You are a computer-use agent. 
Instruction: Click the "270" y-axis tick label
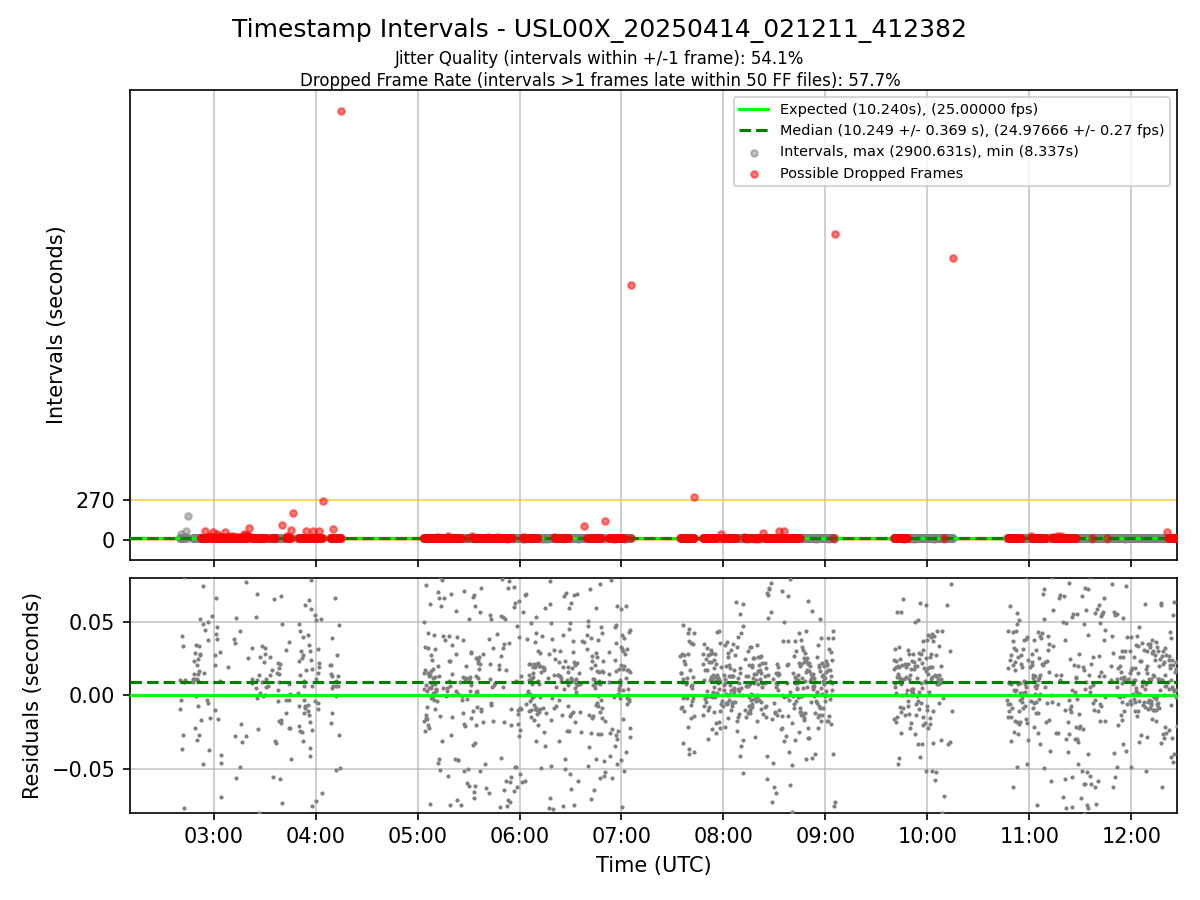tap(96, 500)
